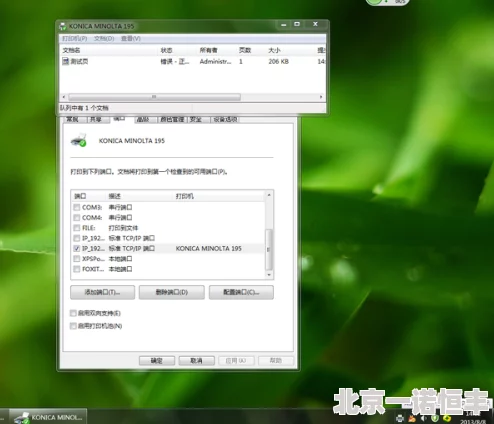Untick the IP_192 port assigned to KONICA MINOLTA 195
Viewport: 494px width, 424px height.
77,249
